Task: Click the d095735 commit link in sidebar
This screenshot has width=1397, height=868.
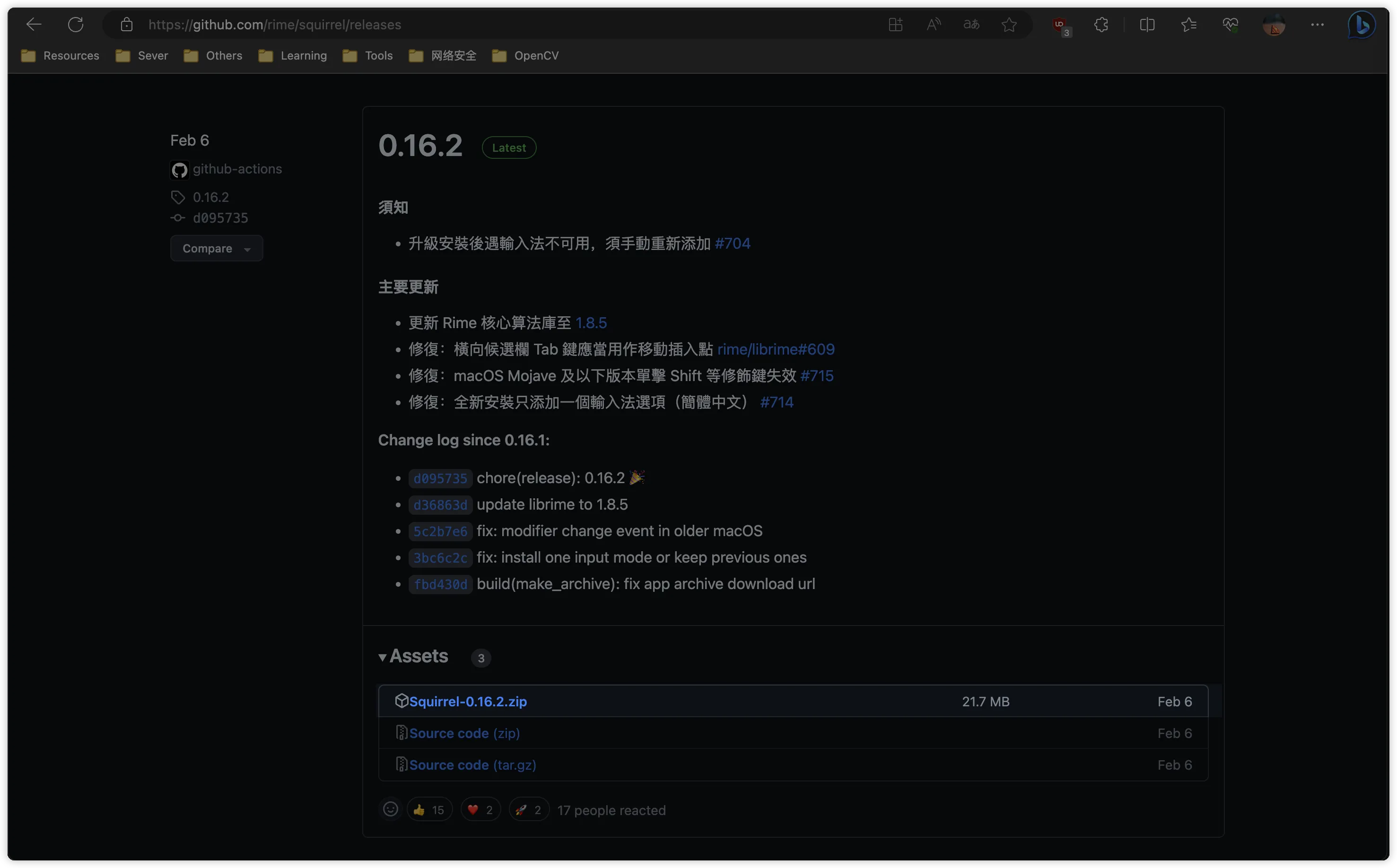Action: [220, 217]
